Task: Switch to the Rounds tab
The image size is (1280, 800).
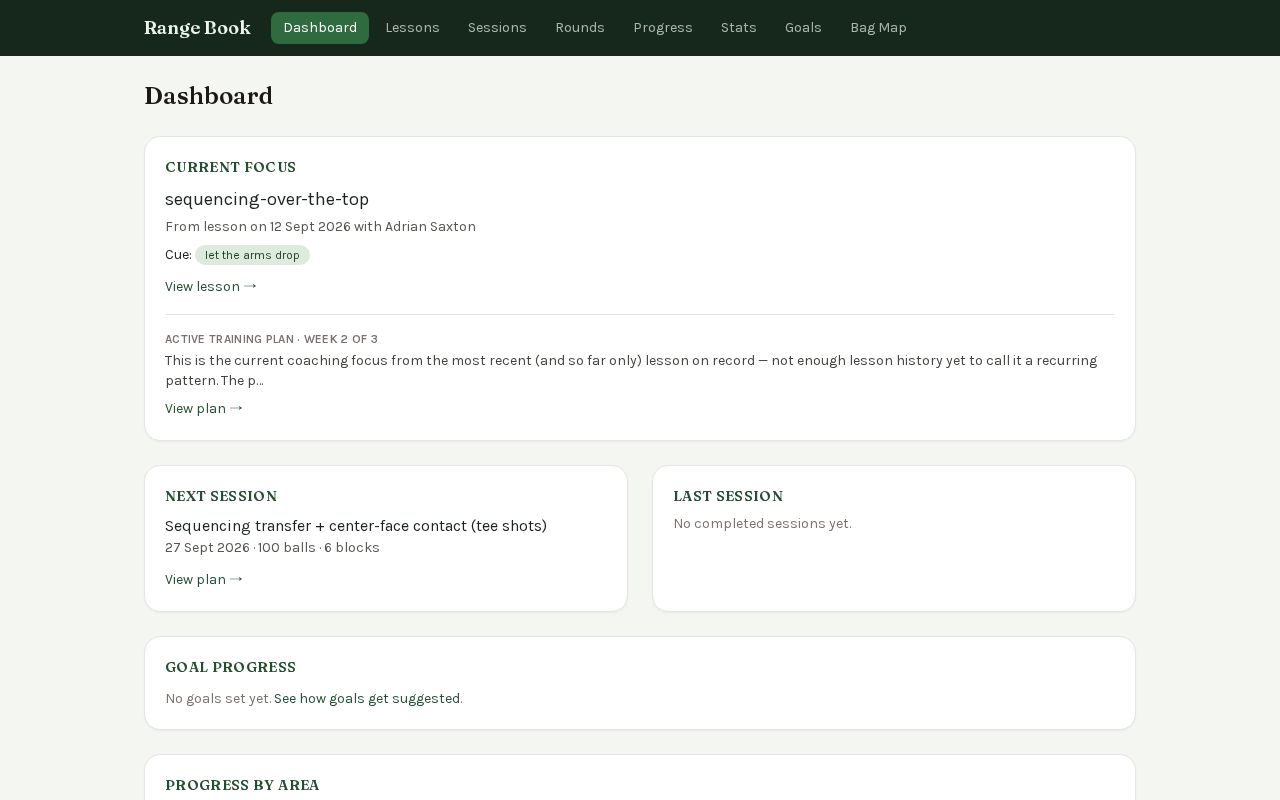Action: tap(580, 28)
